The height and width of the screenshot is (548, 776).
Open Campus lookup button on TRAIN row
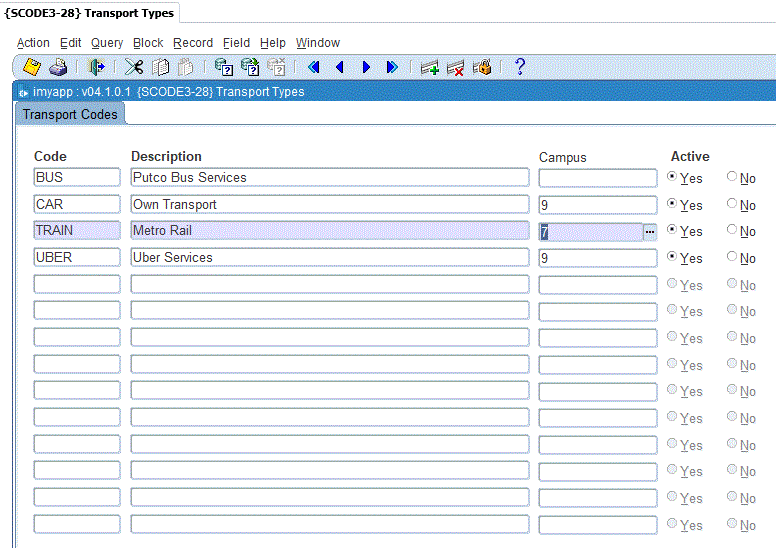click(x=649, y=231)
